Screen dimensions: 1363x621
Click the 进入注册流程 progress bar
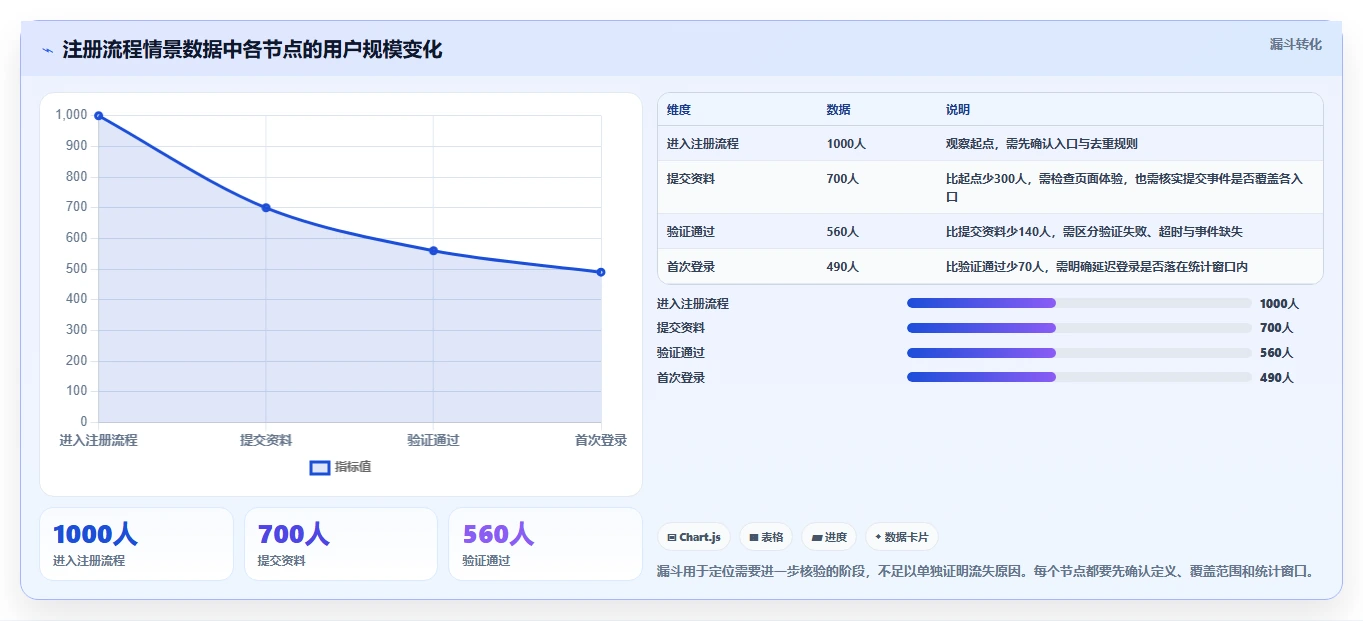(1079, 303)
